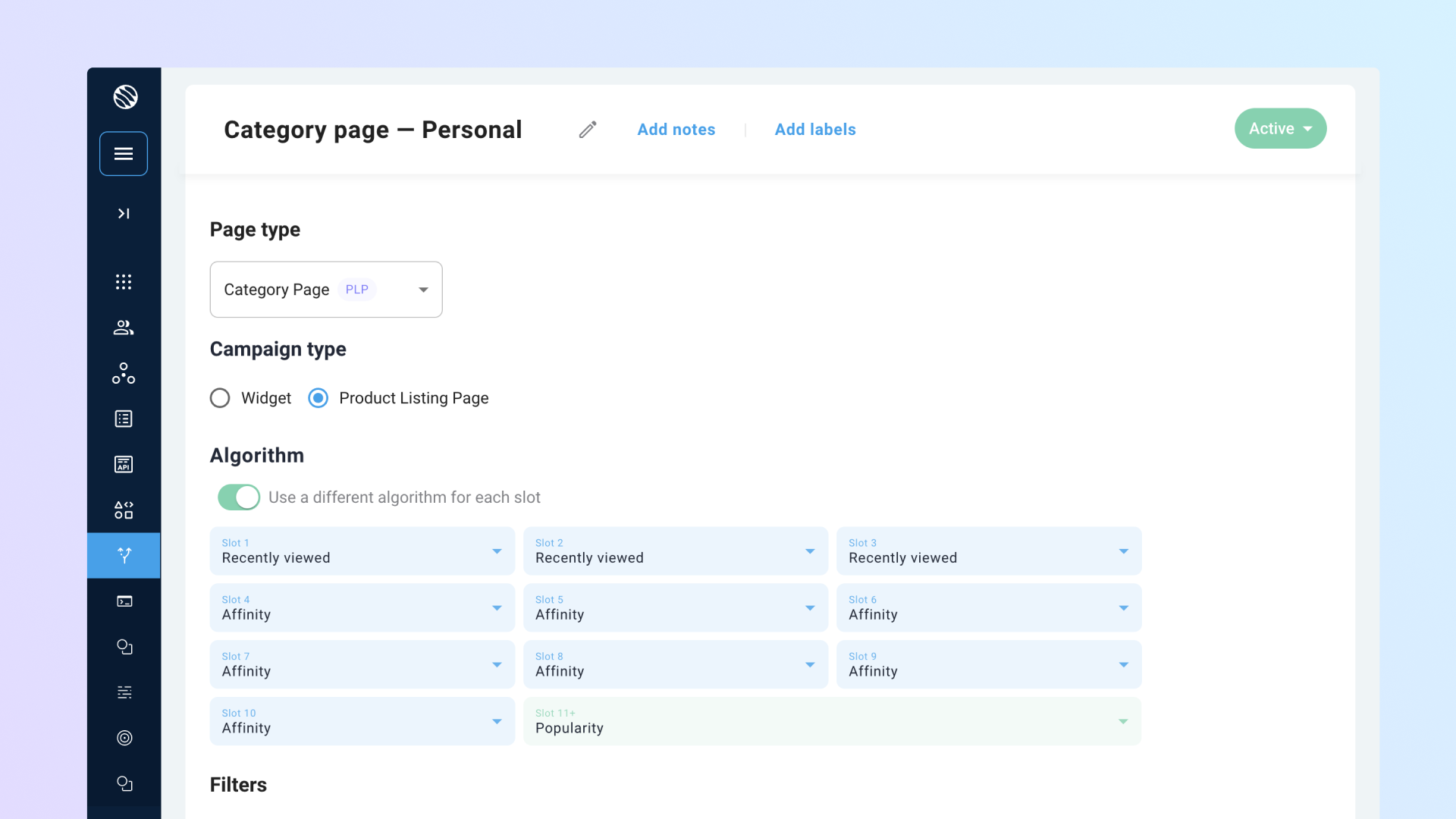Expand the Slot 1 algorithm dropdown
The image size is (1456, 819).
click(x=362, y=551)
